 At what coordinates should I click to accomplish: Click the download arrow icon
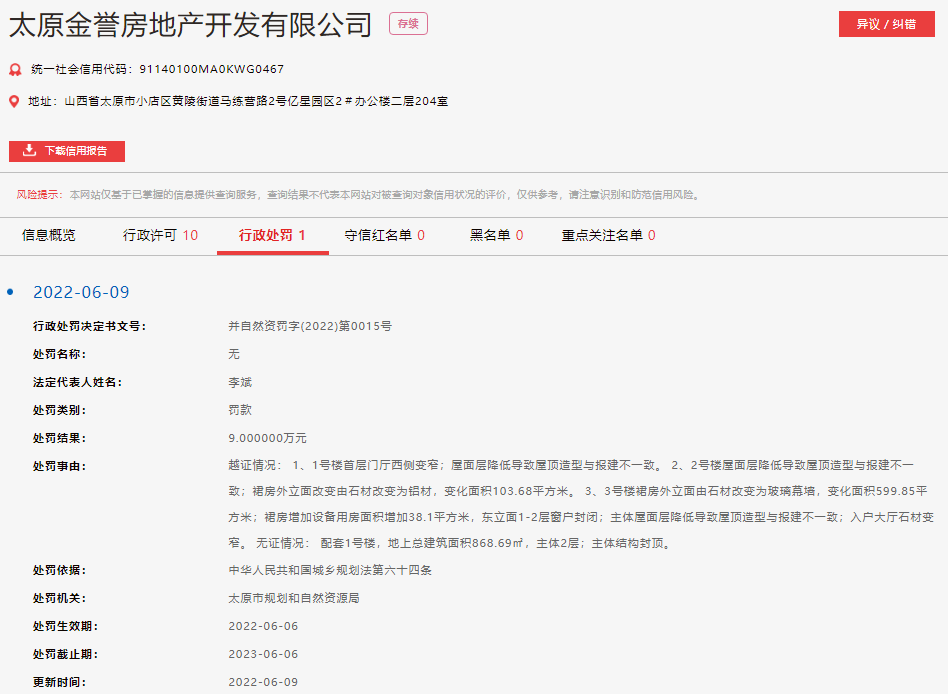coord(29,151)
